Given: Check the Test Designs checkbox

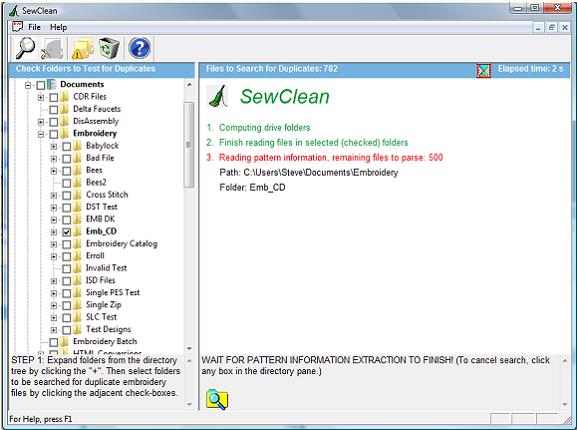Looking at the screenshot, I should [x=67, y=330].
